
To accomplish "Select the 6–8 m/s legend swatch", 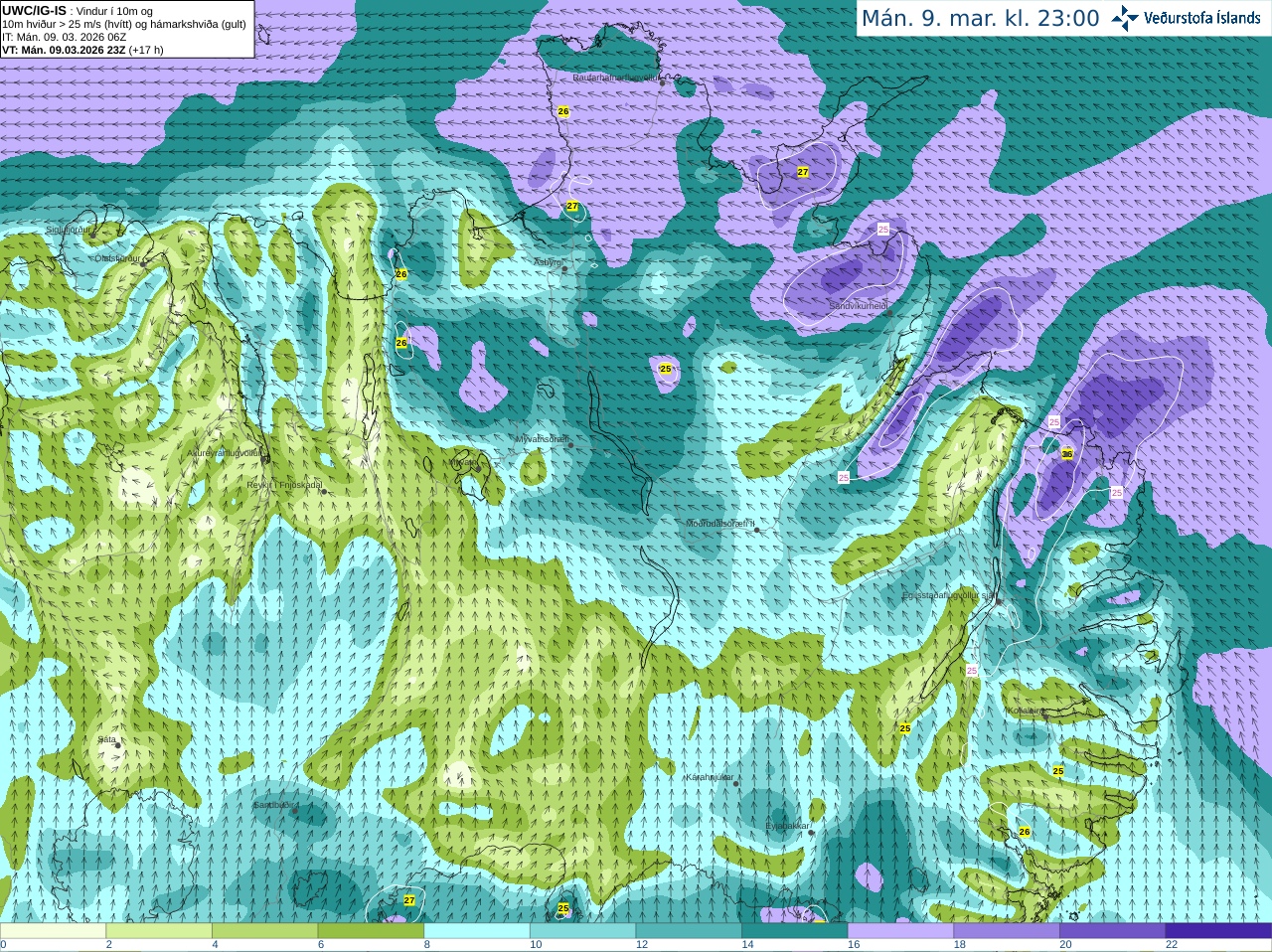I will click(371, 931).
